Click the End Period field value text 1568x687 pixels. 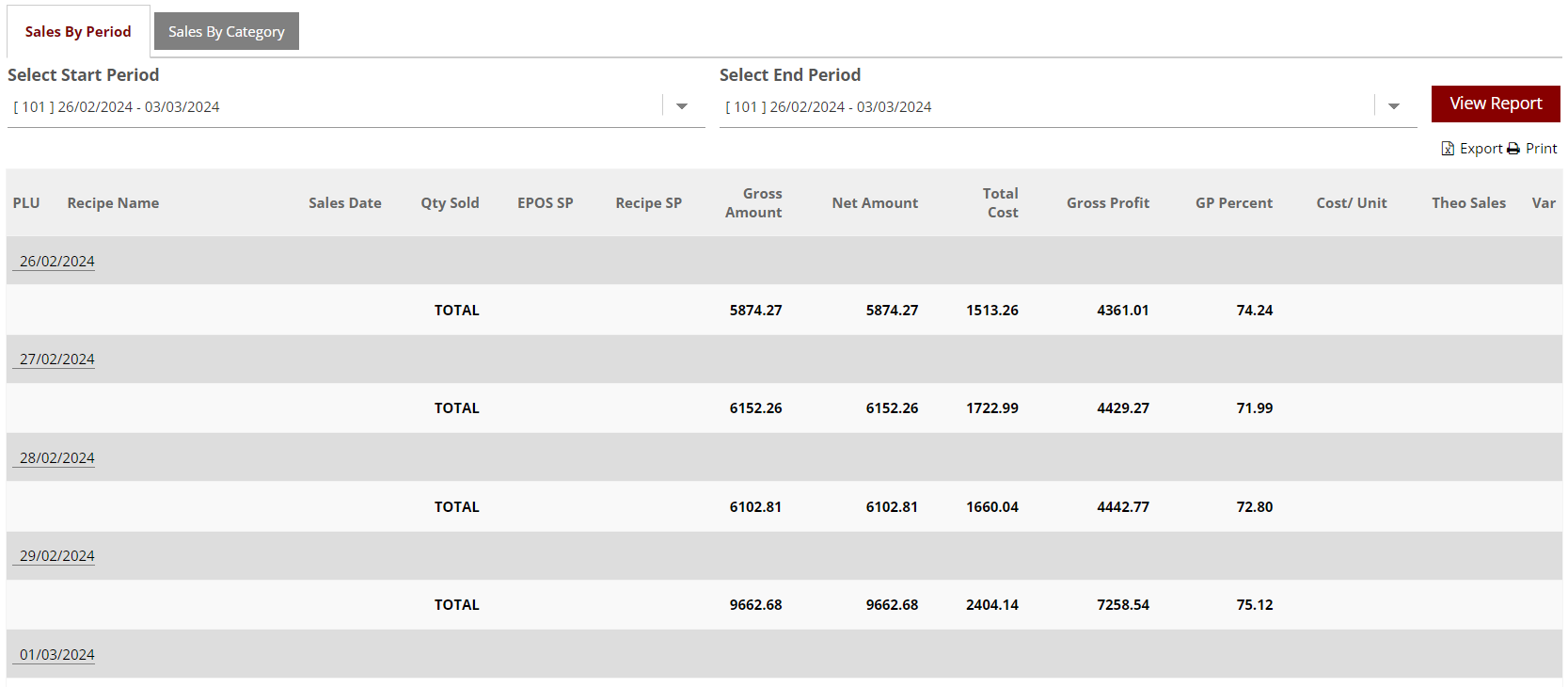click(x=829, y=107)
